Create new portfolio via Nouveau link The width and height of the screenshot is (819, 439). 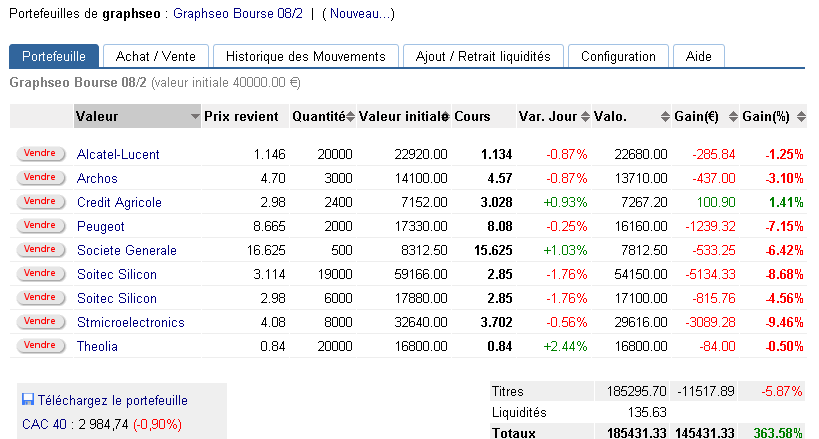[x=359, y=14]
